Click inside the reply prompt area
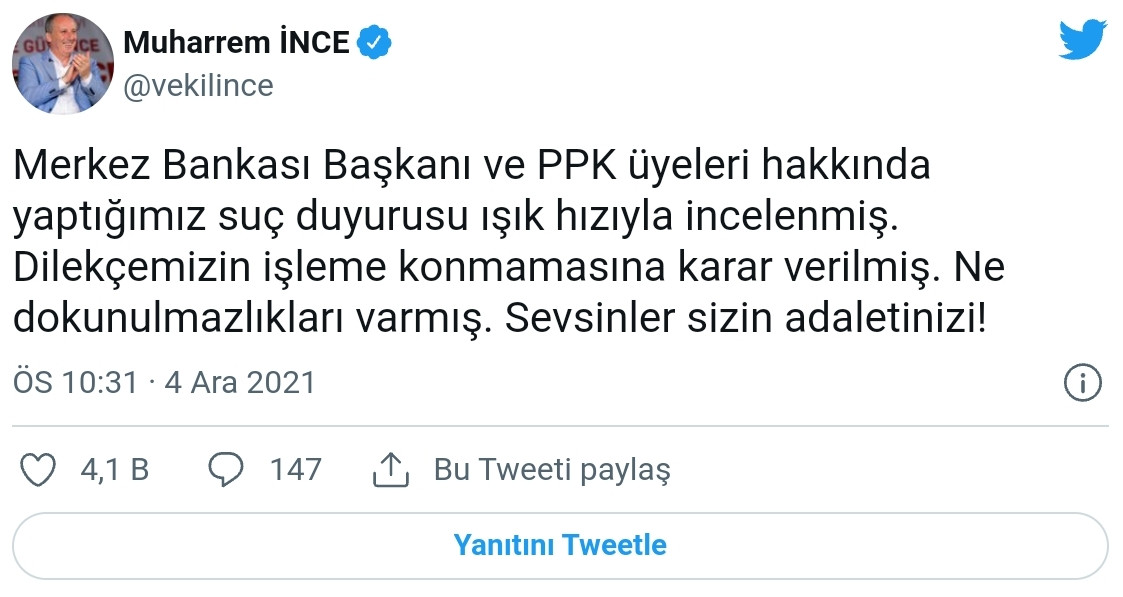Screen dimensions: 1123x597 coord(561,543)
